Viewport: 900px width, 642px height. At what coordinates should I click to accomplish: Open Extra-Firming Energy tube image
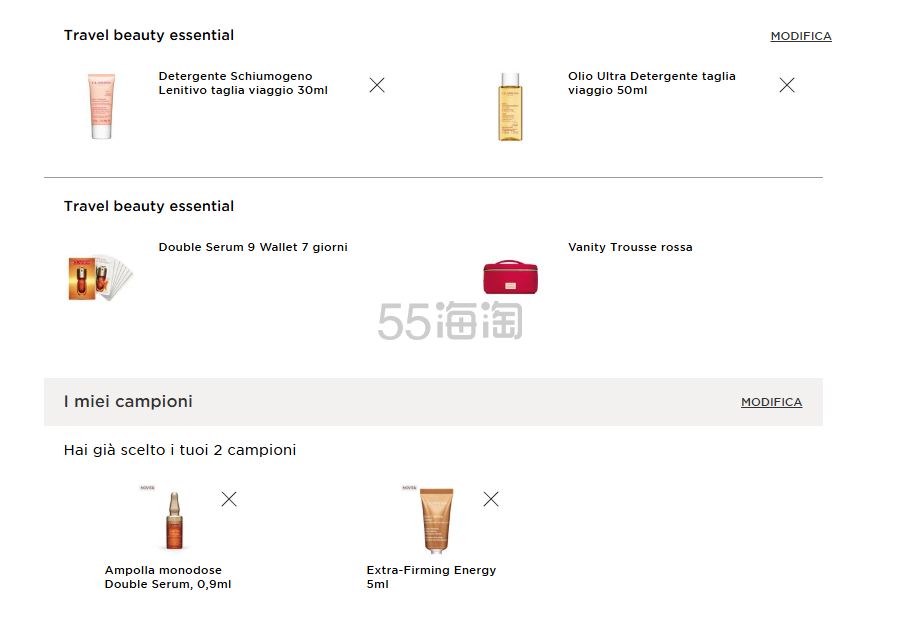point(436,521)
